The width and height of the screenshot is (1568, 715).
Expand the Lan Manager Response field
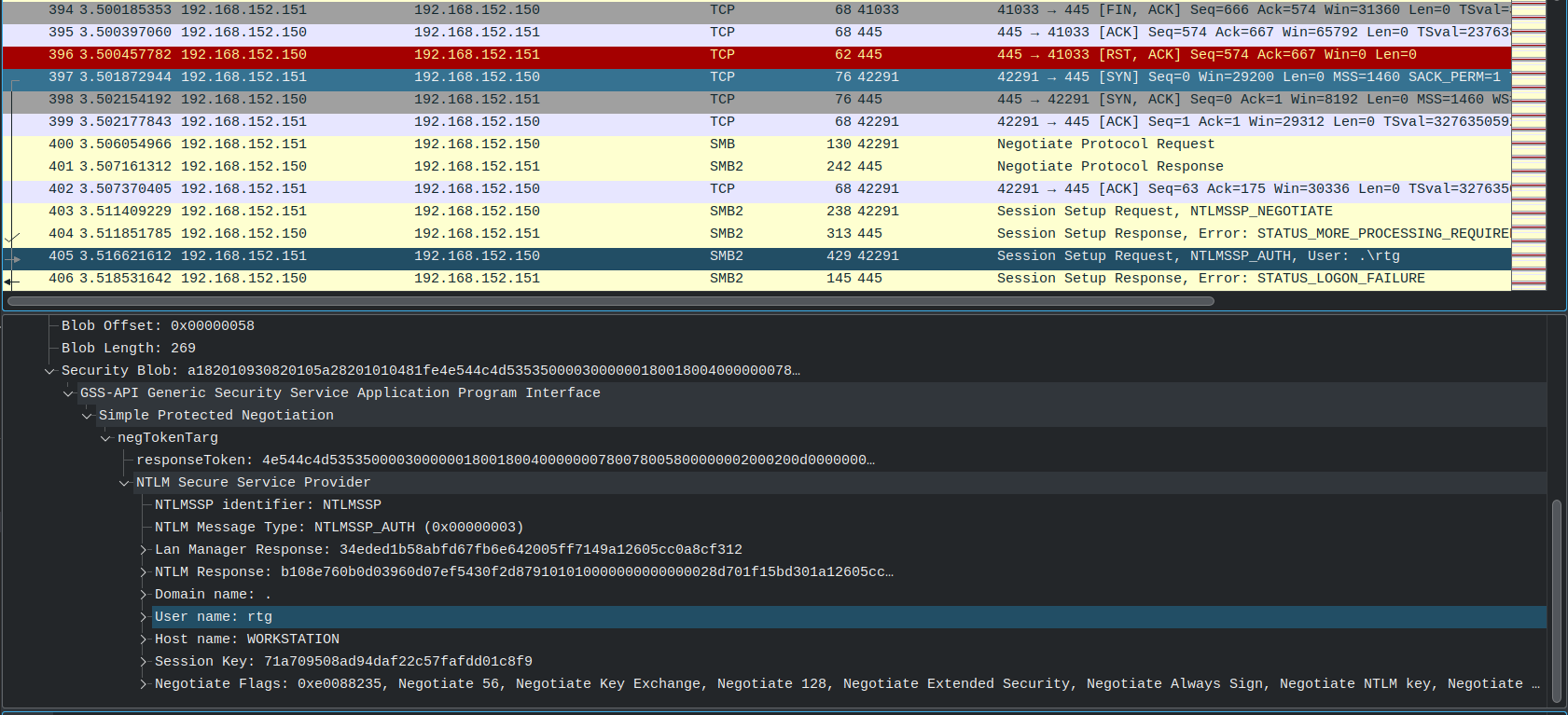(144, 550)
